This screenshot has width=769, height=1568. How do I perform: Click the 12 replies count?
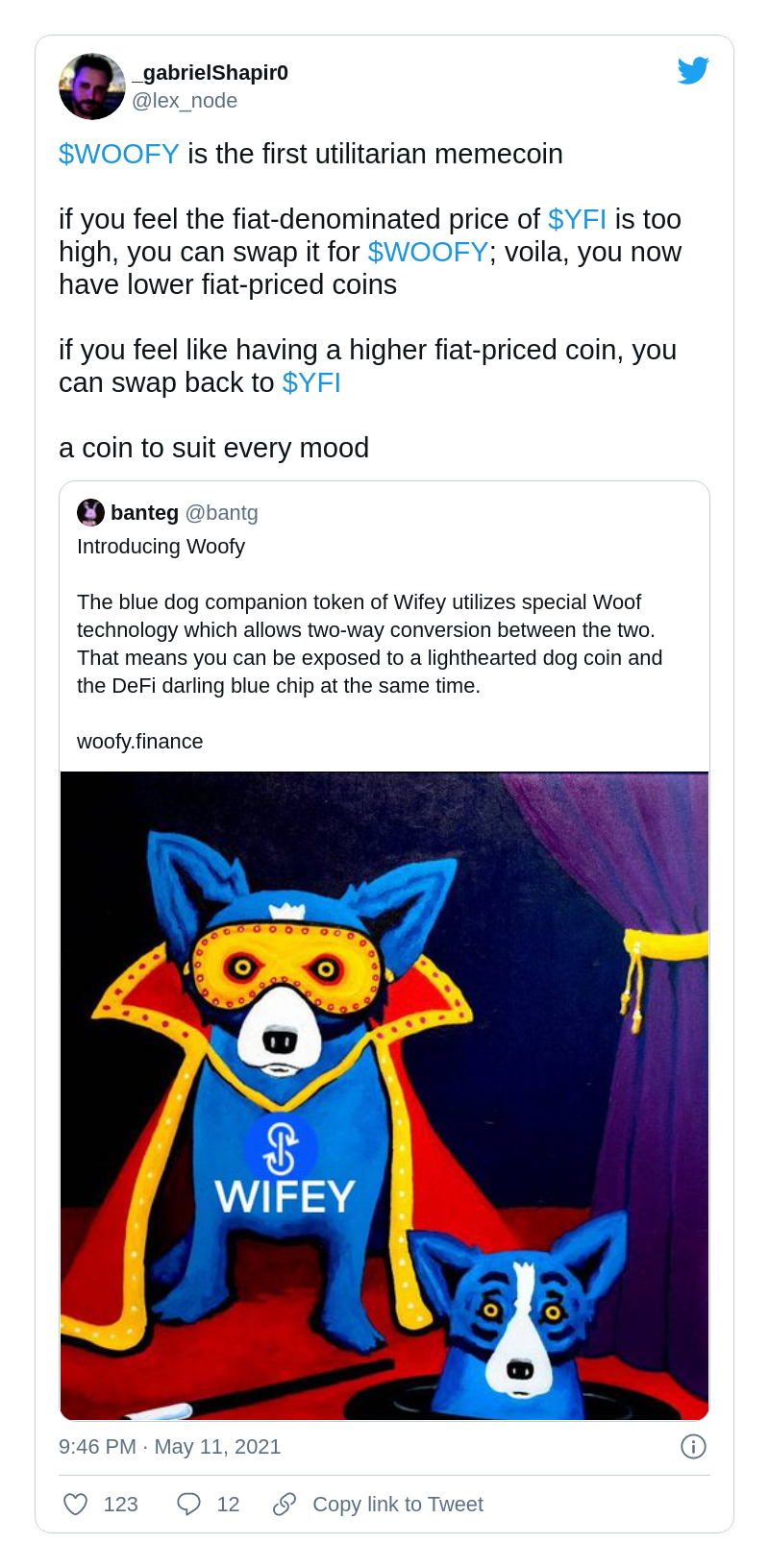click(228, 1505)
